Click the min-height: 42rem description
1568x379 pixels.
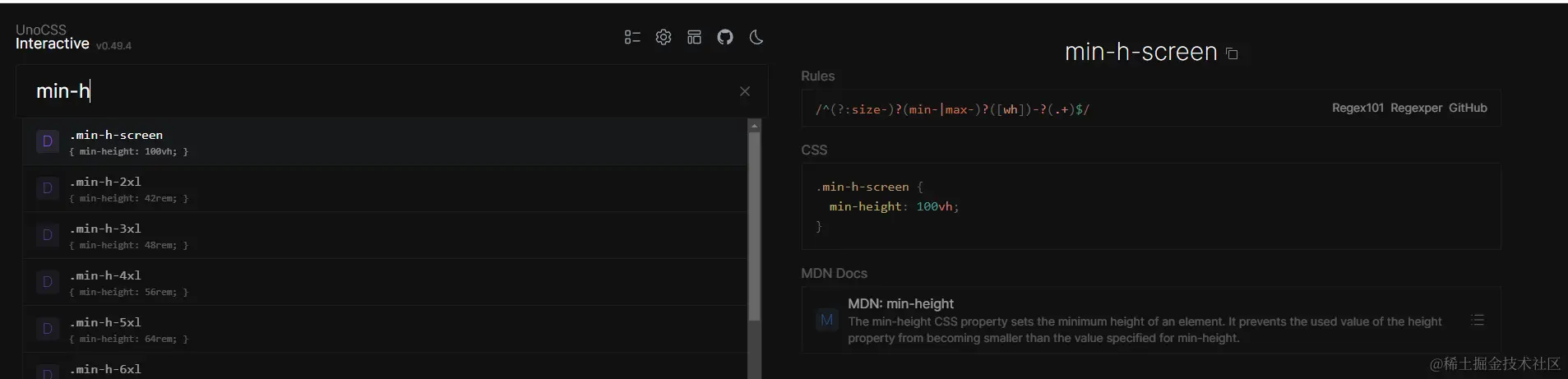coord(129,198)
